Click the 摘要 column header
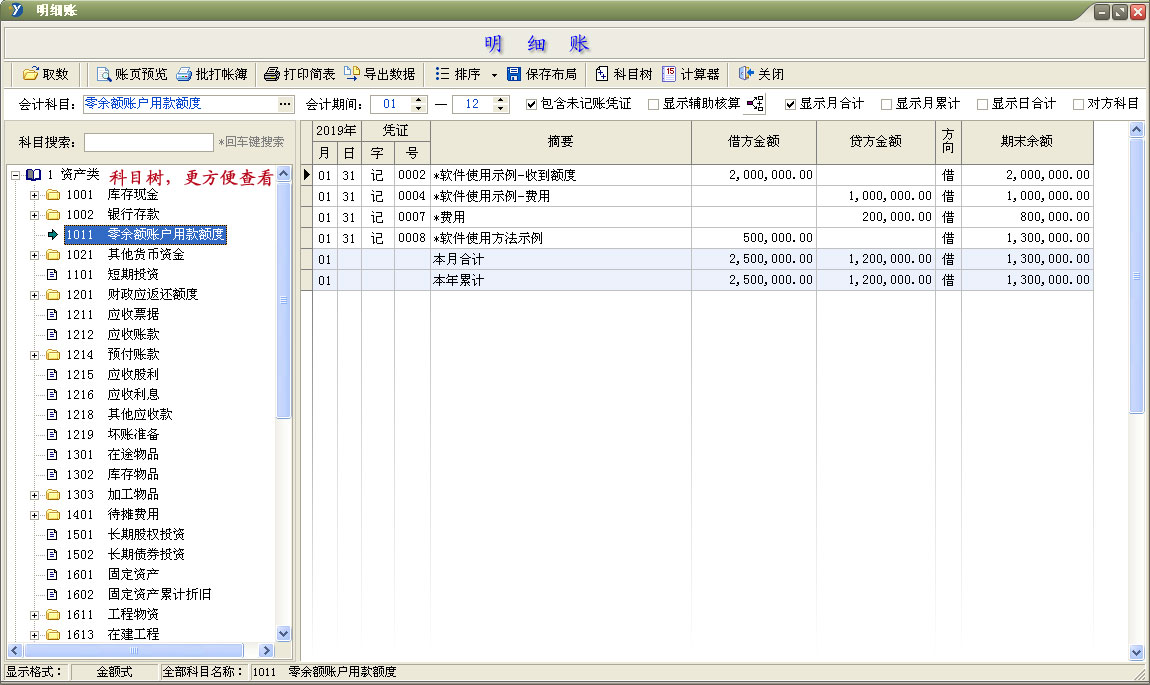This screenshot has height=685, width=1150. (x=560, y=142)
